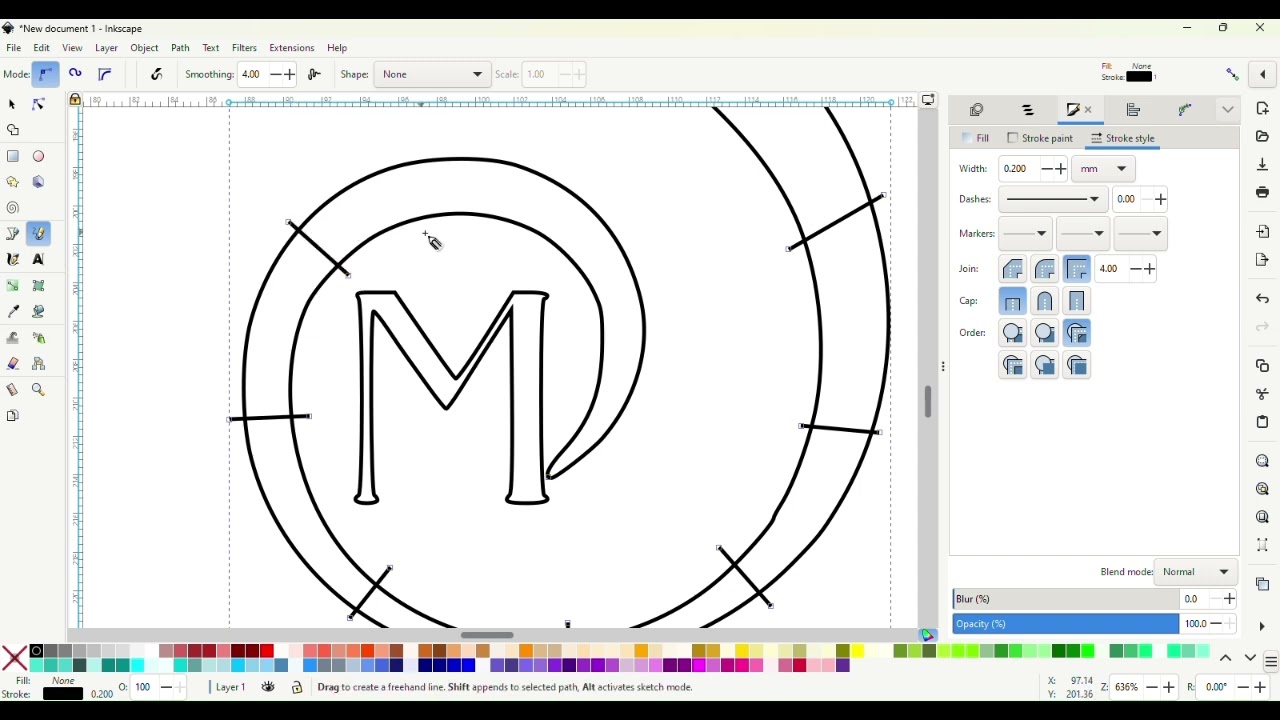Screen dimensions: 1280x720
Task: Click the stroke Width input field
Action: click(x=1020, y=170)
